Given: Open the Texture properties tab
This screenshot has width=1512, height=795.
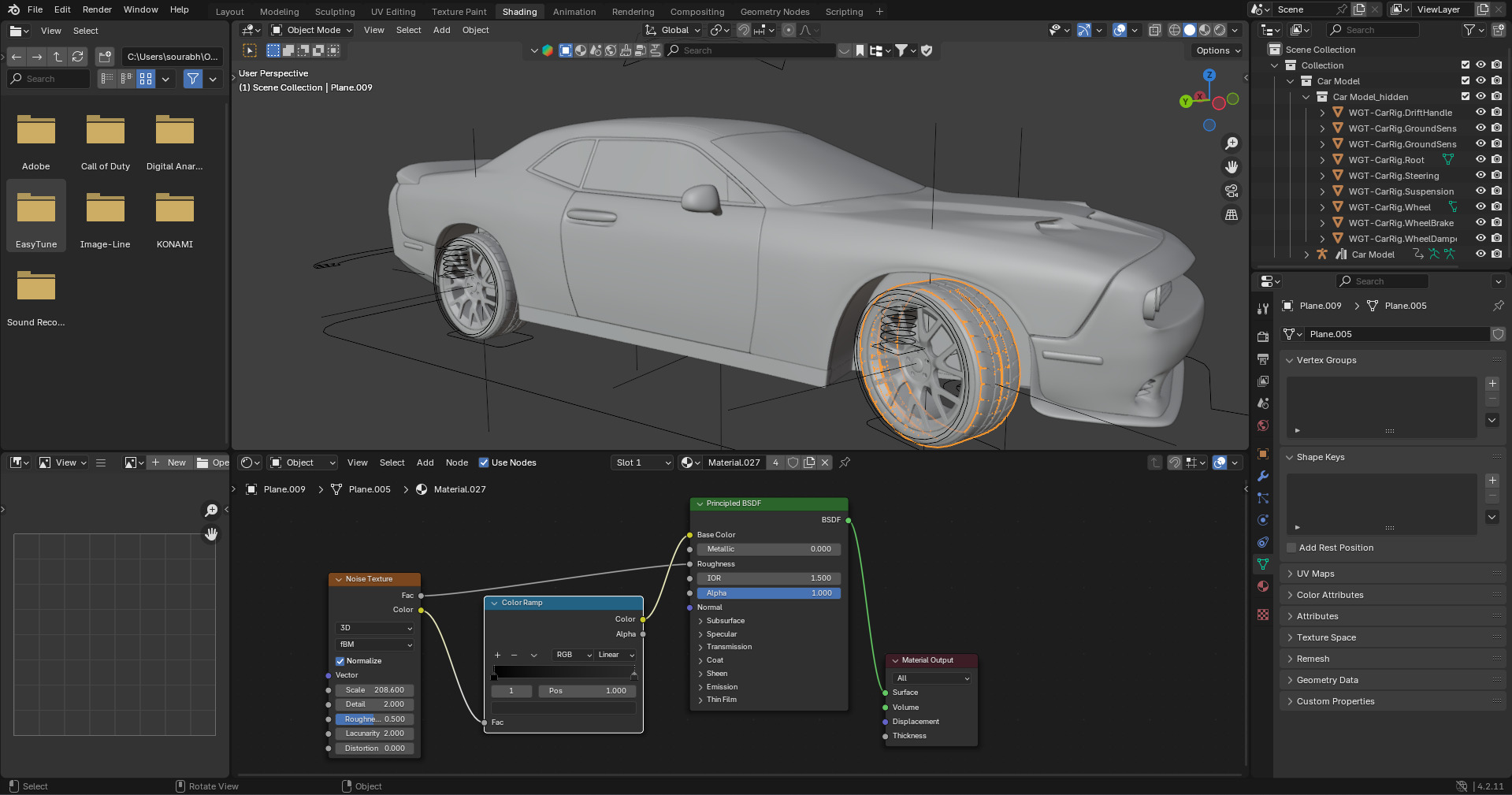Looking at the screenshot, I should click(x=1263, y=615).
